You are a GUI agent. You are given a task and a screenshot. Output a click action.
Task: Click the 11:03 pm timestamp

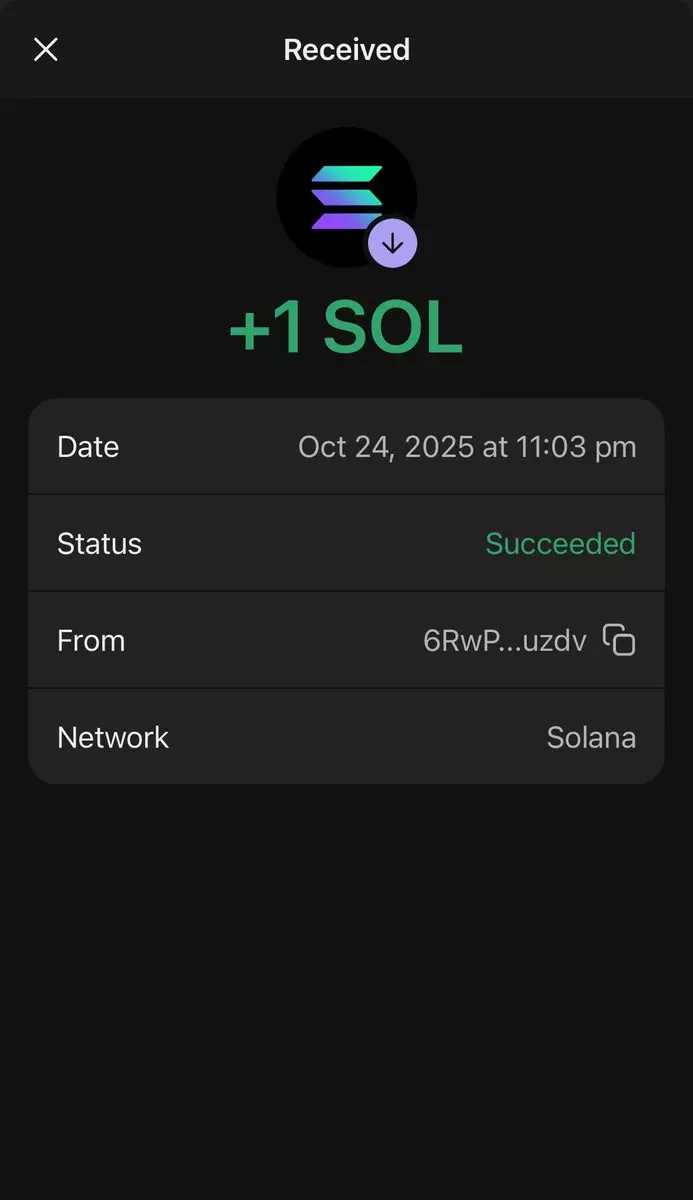pos(576,447)
